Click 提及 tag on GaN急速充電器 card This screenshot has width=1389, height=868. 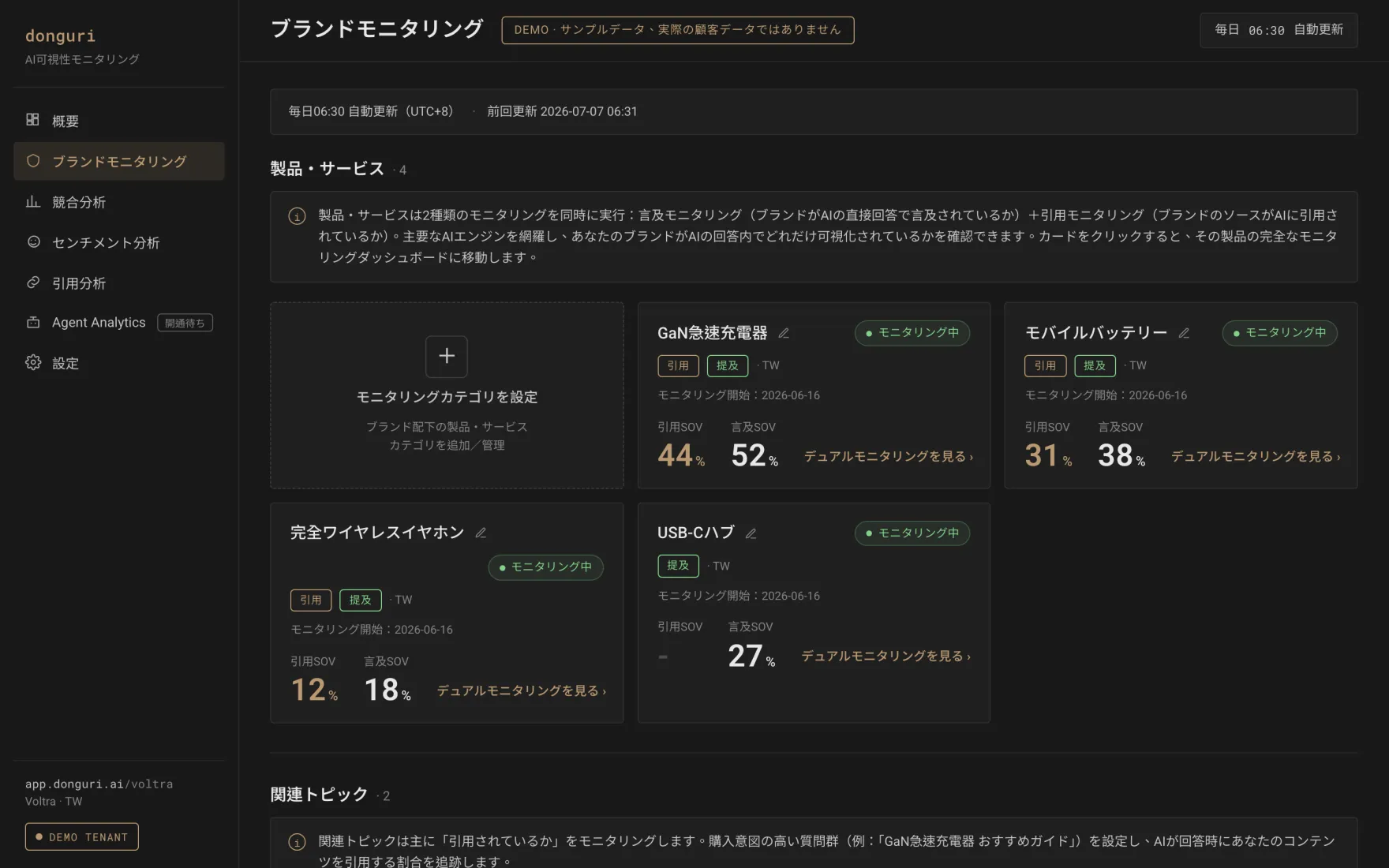[x=728, y=365]
